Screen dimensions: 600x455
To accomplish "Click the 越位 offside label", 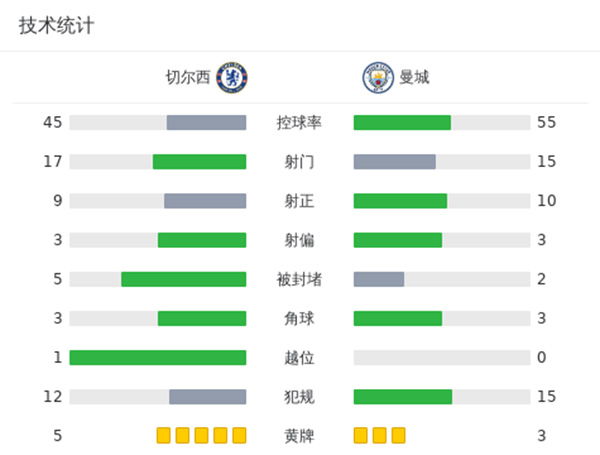I will pos(299,357).
